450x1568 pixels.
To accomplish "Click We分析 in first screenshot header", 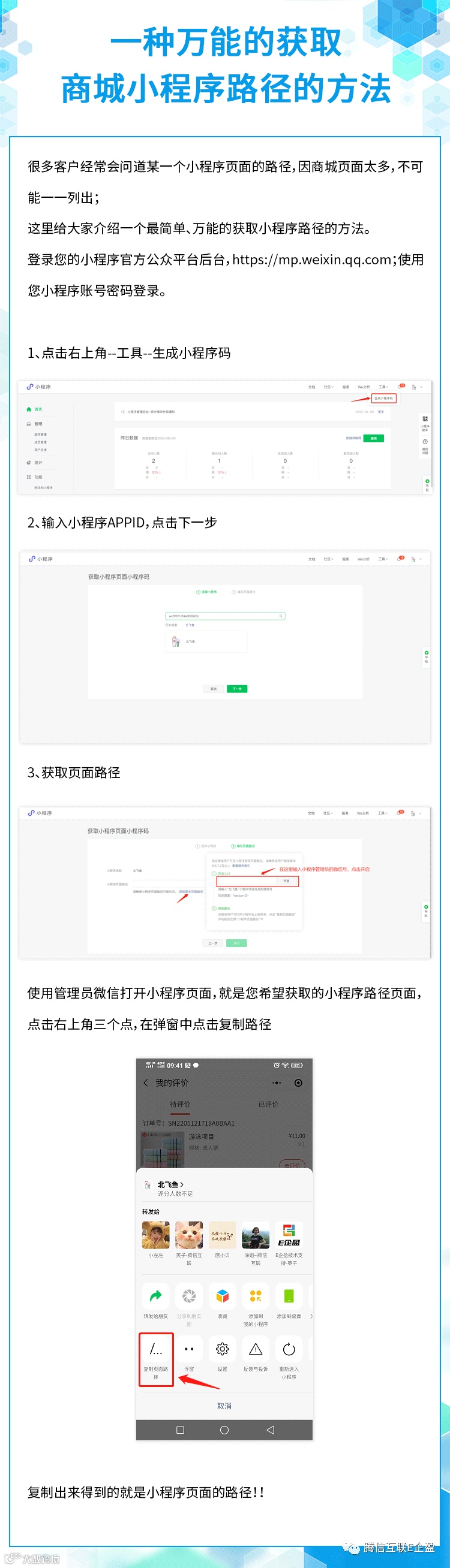I will pyautogui.click(x=364, y=387).
